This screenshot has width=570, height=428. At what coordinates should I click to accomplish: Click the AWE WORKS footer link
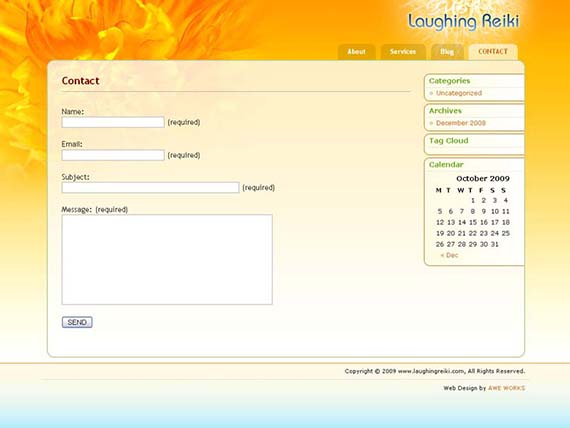pyautogui.click(x=506, y=388)
